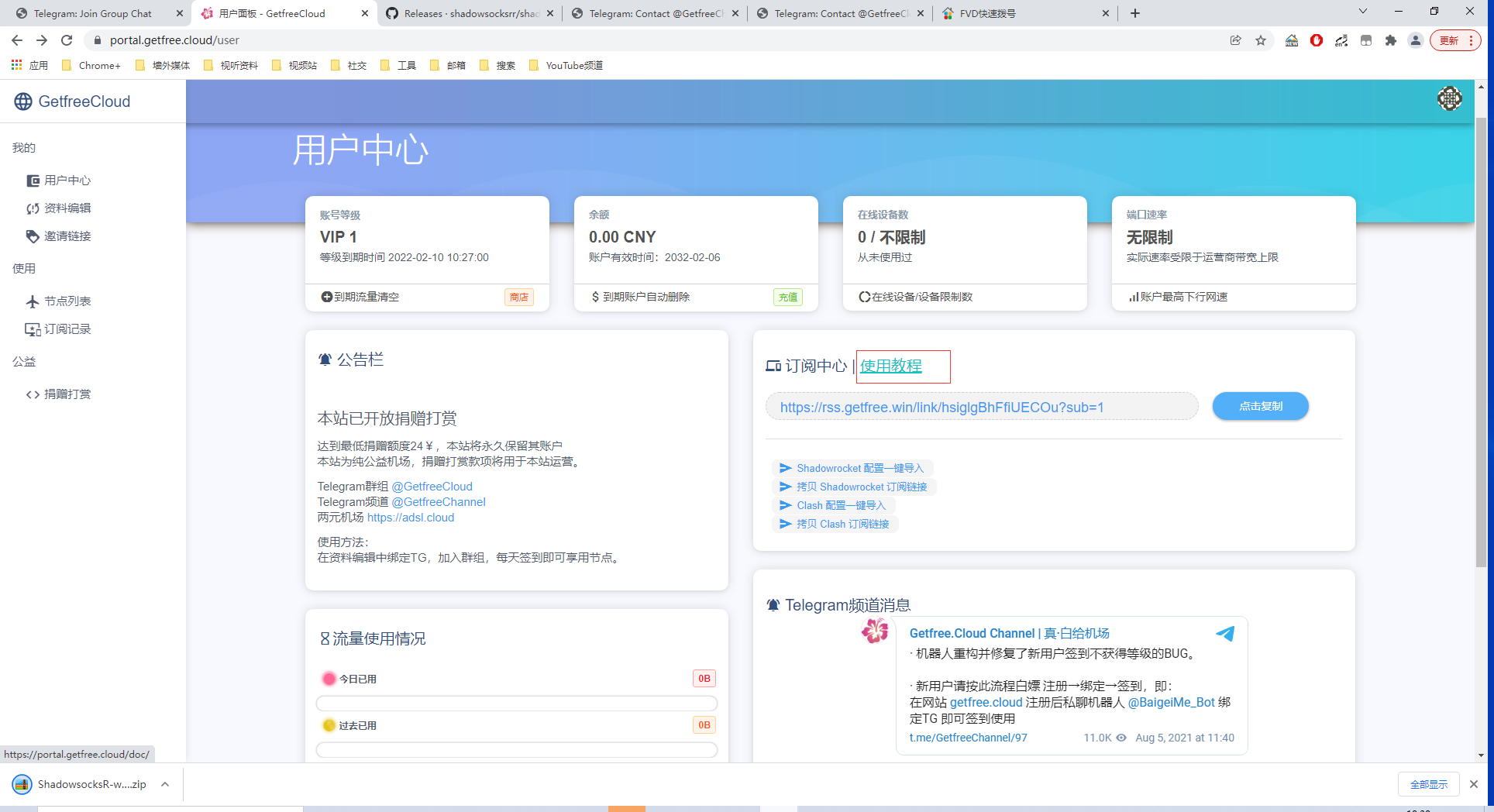Click the 今日已用 0B badge
This screenshot has width=1494, height=812.
(704, 679)
